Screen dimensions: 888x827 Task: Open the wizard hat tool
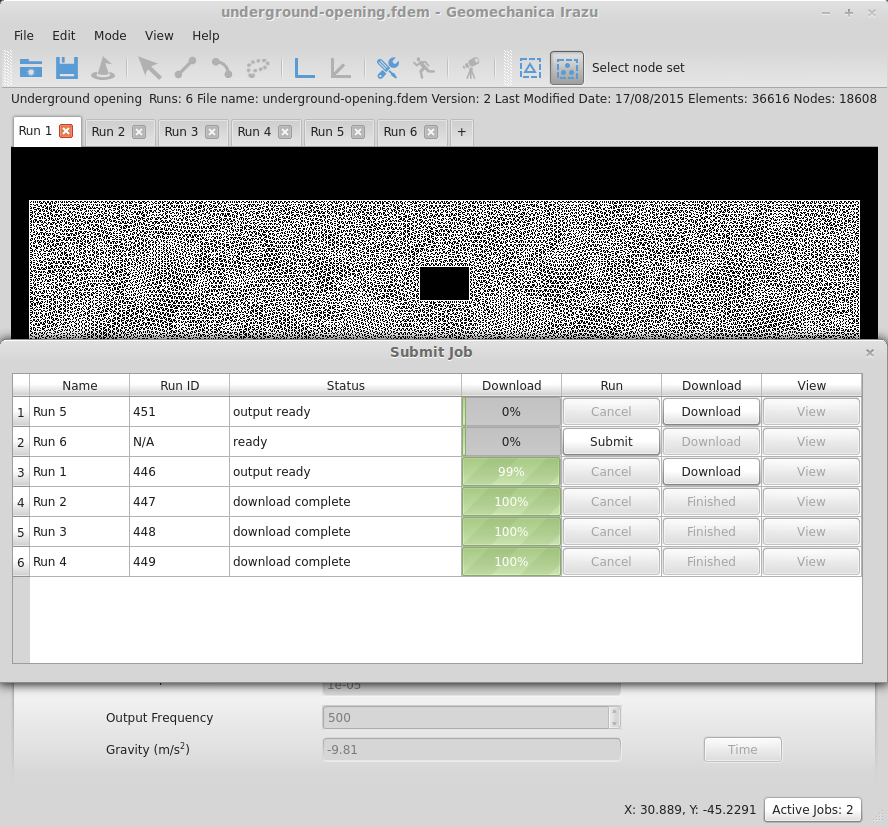pos(103,68)
